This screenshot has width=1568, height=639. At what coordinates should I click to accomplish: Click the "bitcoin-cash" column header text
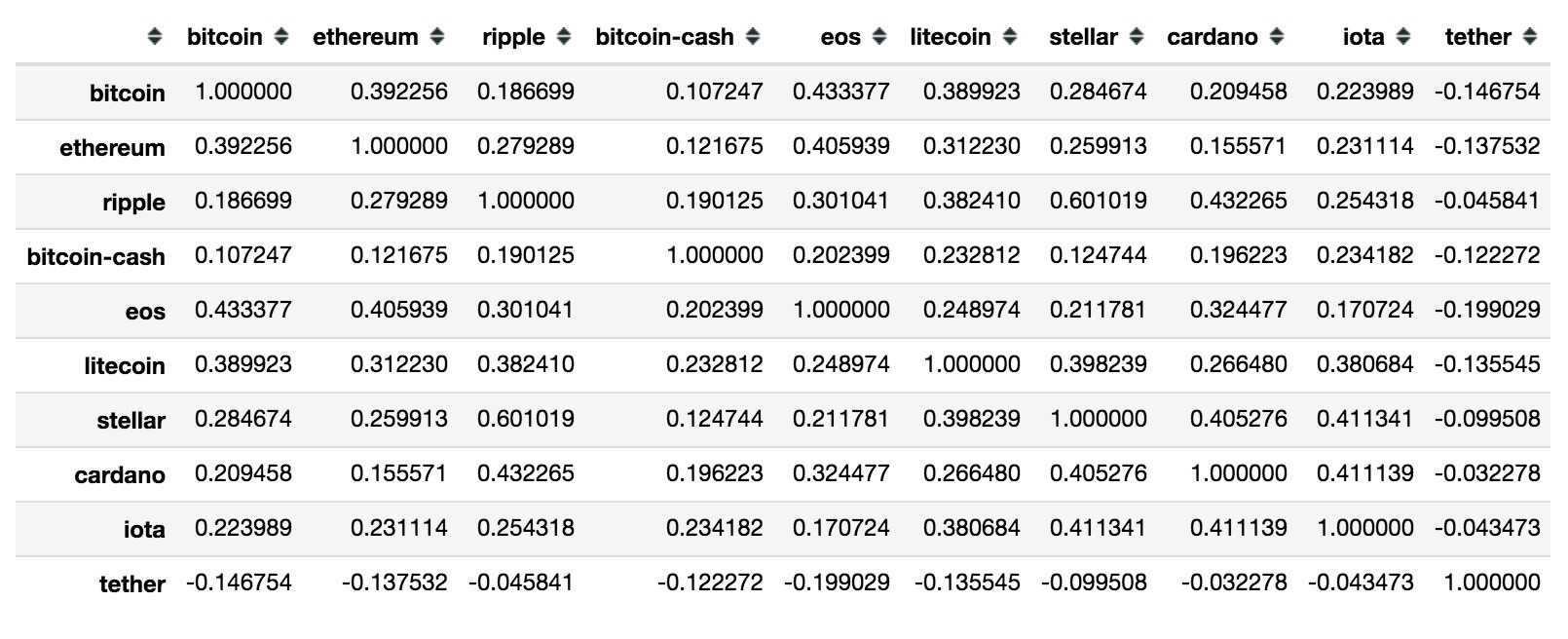tap(664, 37)
